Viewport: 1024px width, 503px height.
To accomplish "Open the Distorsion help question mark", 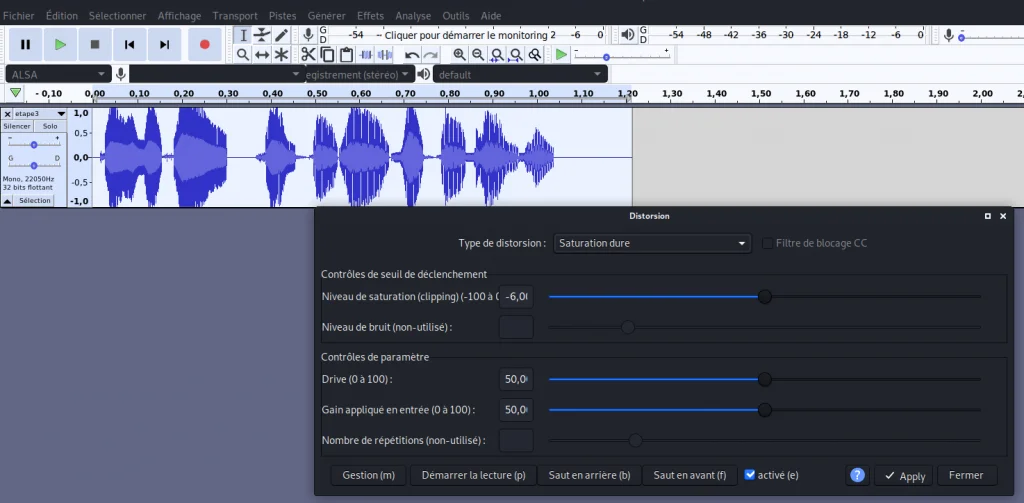I will point(857,476).
